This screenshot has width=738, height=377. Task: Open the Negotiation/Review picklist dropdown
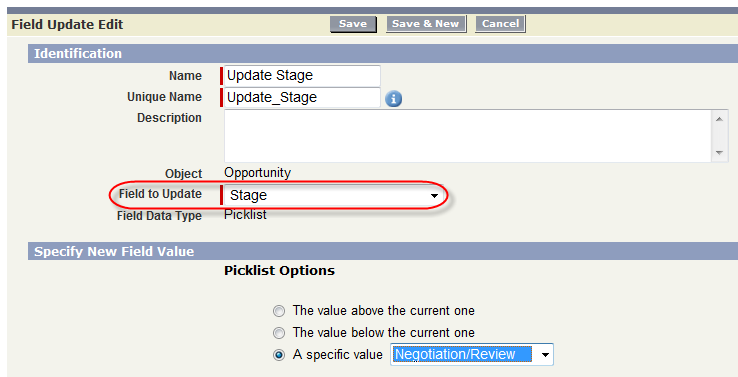tap(472, 354)
